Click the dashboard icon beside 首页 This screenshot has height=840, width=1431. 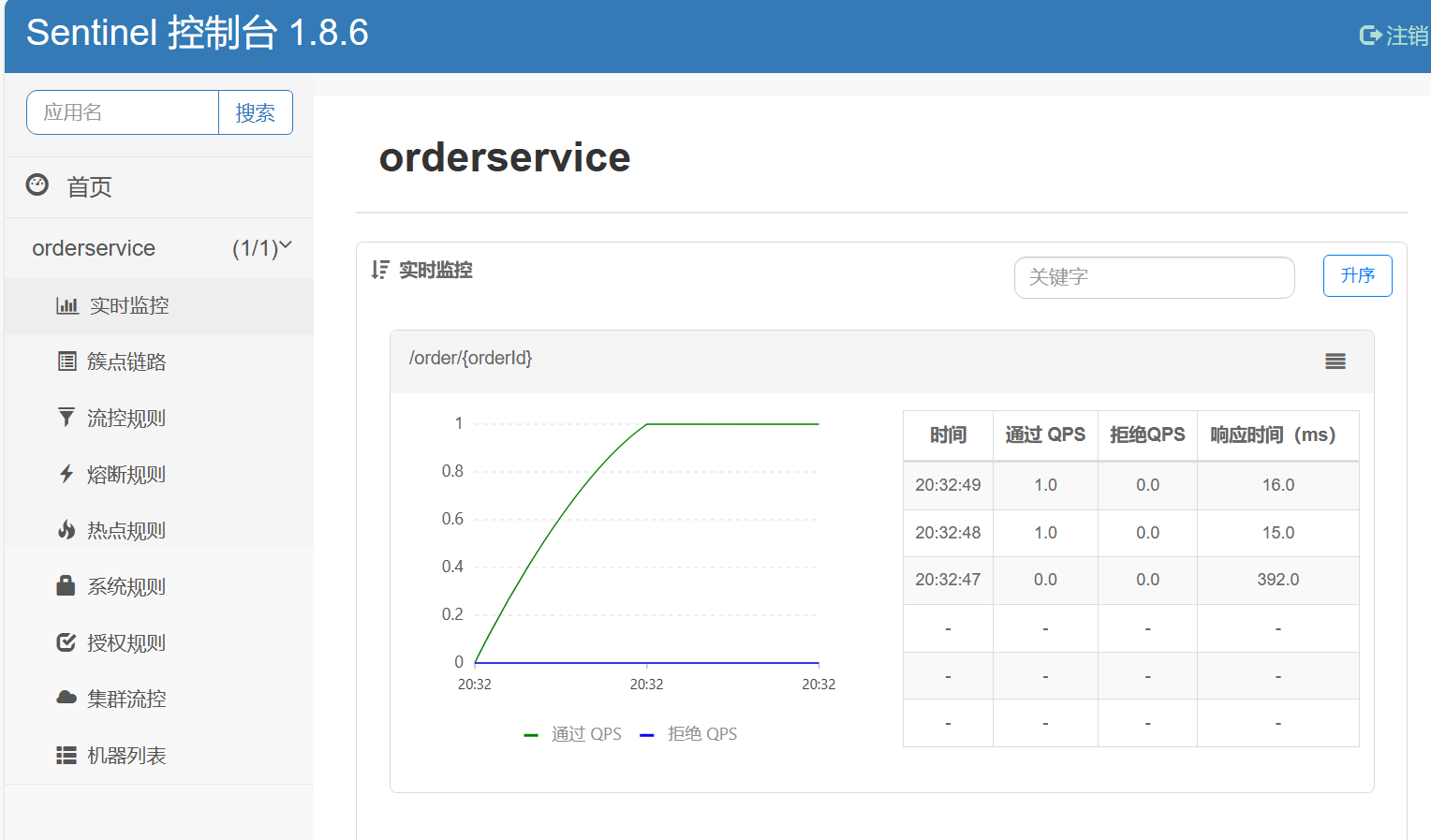pyautogui.click(x=37, y=184)
